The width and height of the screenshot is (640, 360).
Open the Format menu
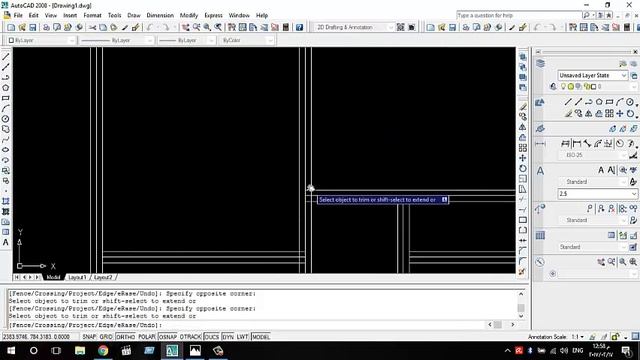pos(92,15)
